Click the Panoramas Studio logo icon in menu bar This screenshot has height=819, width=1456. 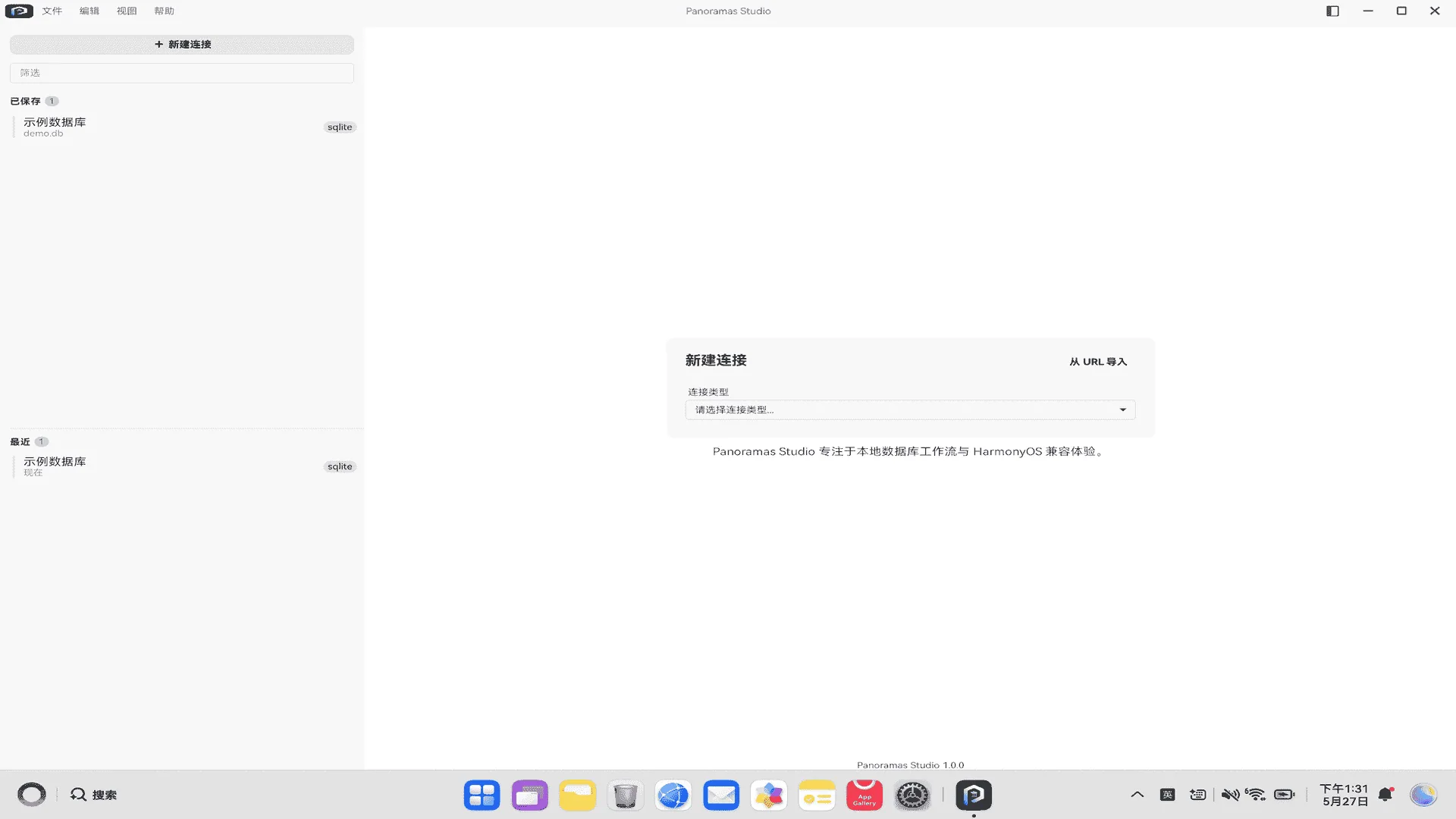[19, 11]
